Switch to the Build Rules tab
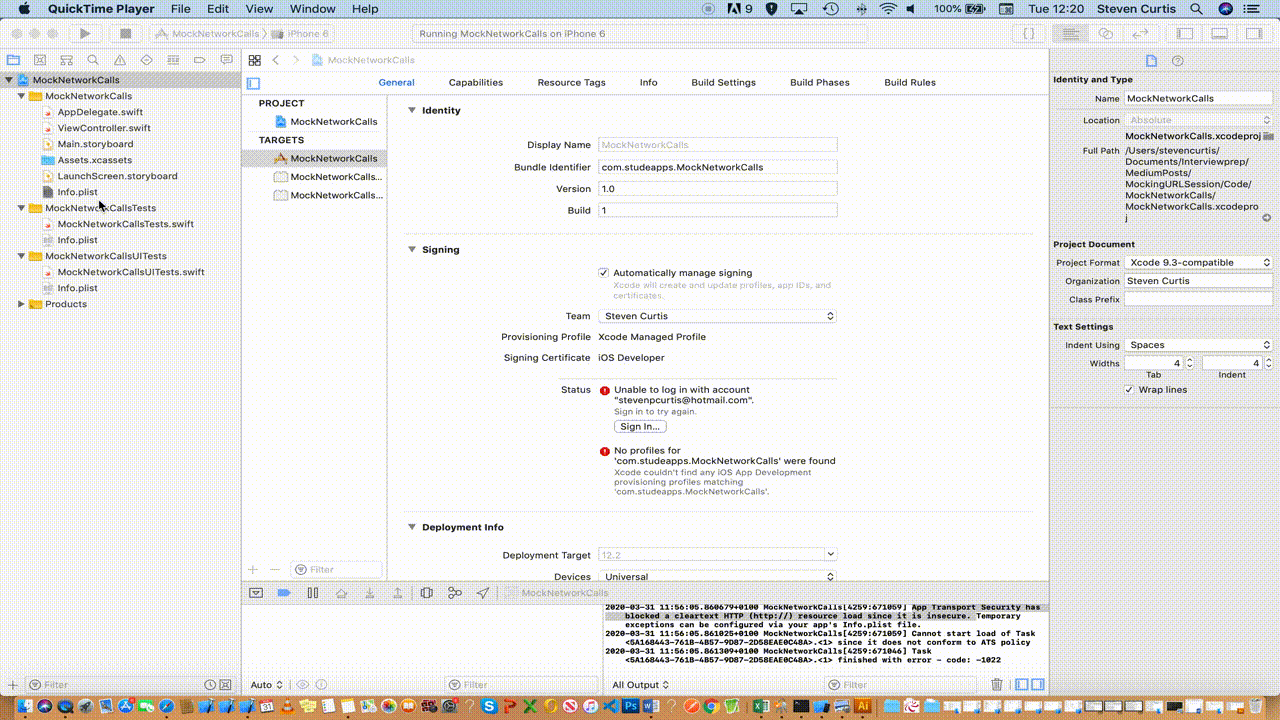 point(910,82)
